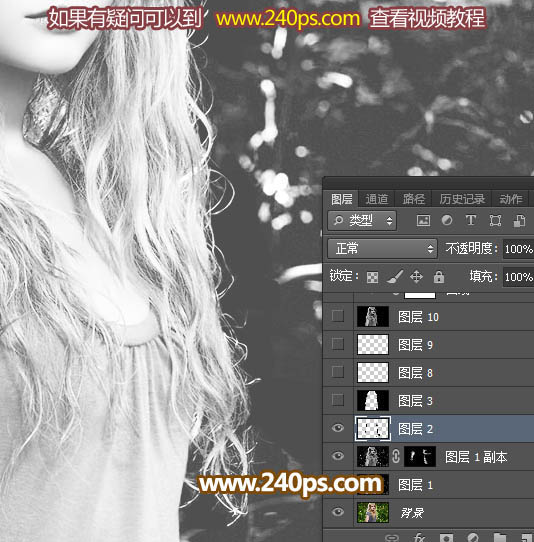
Task: Filter layers by shape layer icon
Action: (495, 221)
